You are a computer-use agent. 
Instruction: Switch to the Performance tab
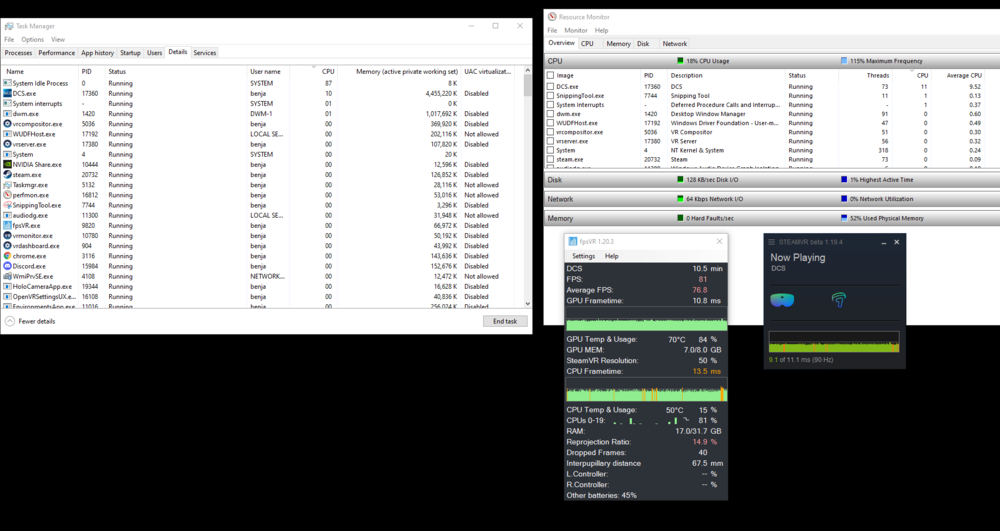point(57,53)
